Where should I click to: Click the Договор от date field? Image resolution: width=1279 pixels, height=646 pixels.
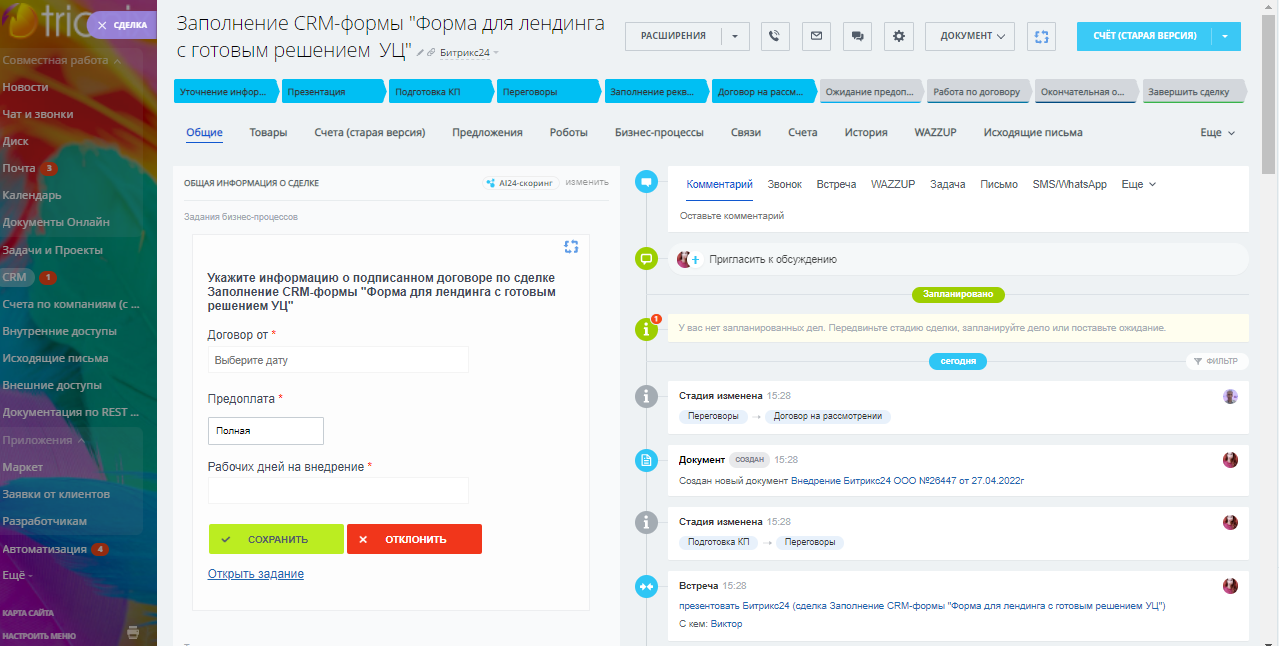point(337,360)
